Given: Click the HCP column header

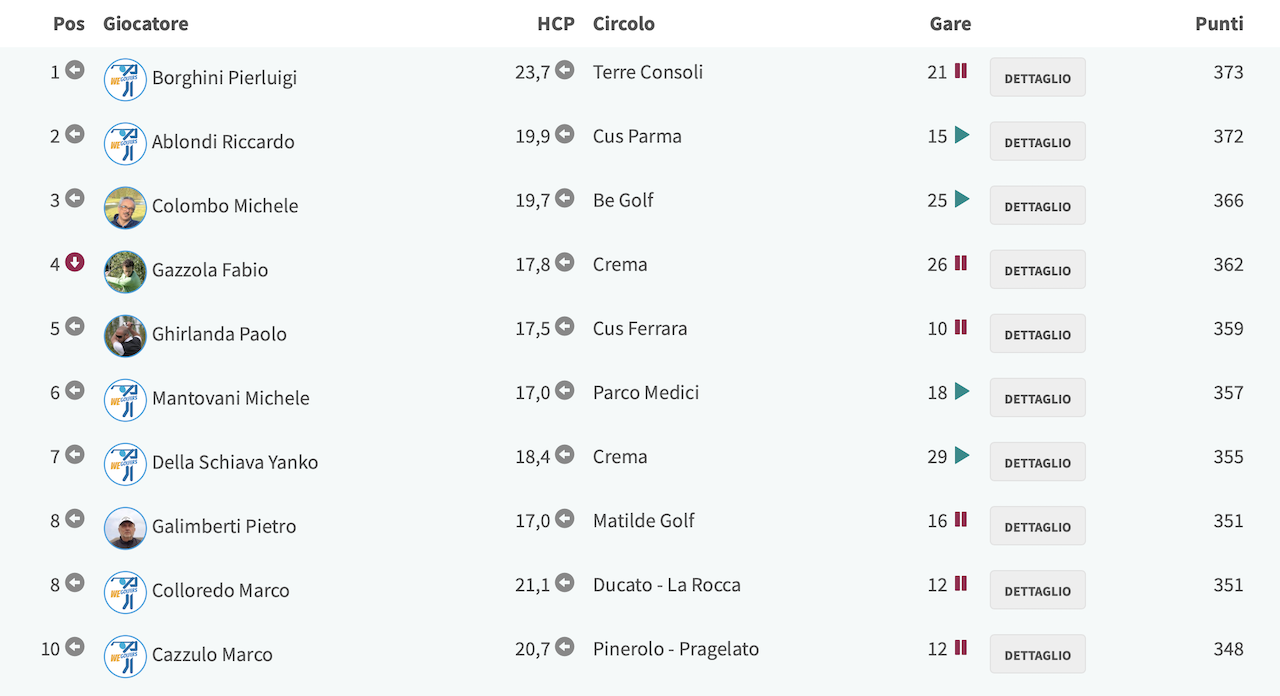Looking at the screenshot, I should point(556,23).
